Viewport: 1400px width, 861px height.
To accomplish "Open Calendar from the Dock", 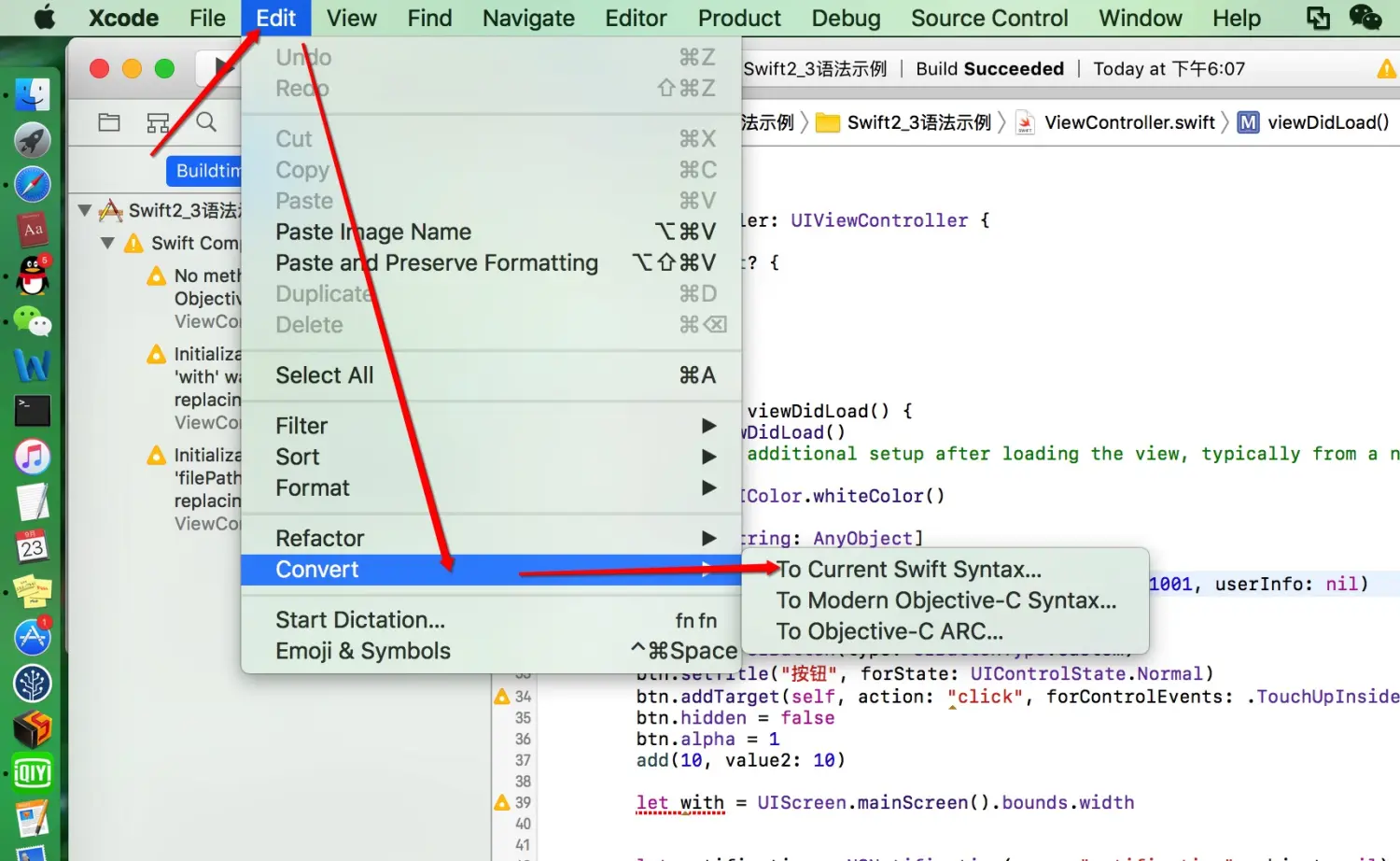I will tap(33, 547).
